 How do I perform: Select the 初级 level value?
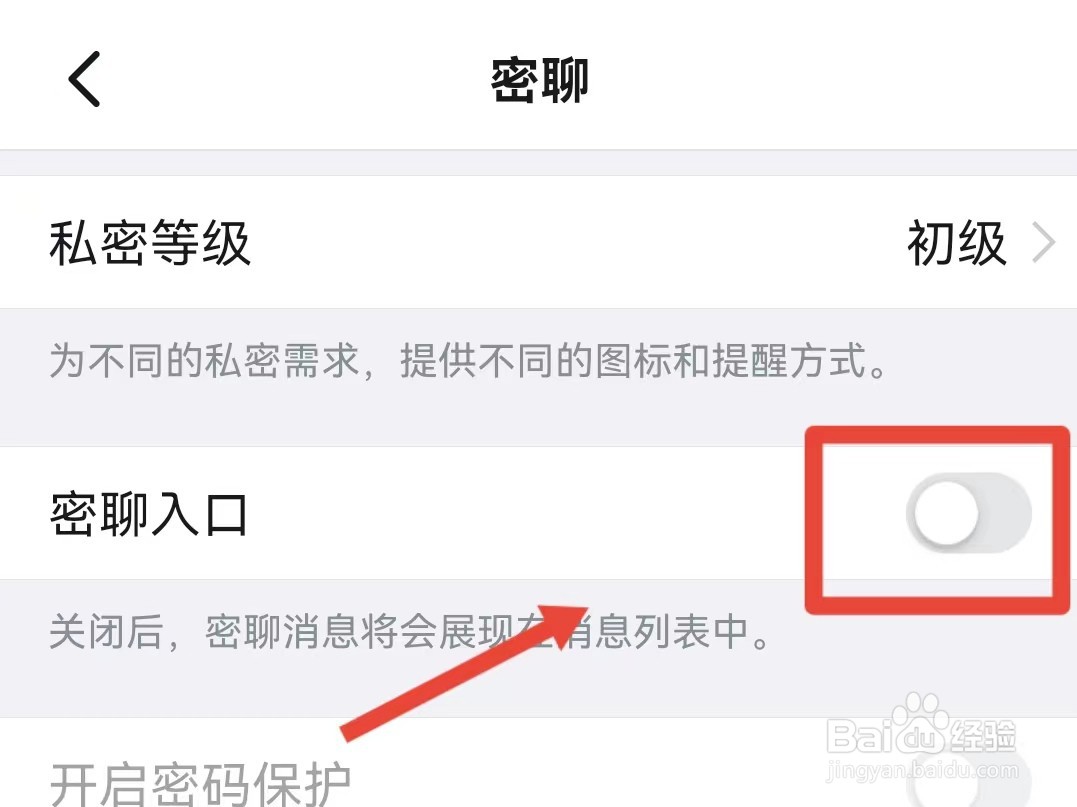click(x=956, y=243)
